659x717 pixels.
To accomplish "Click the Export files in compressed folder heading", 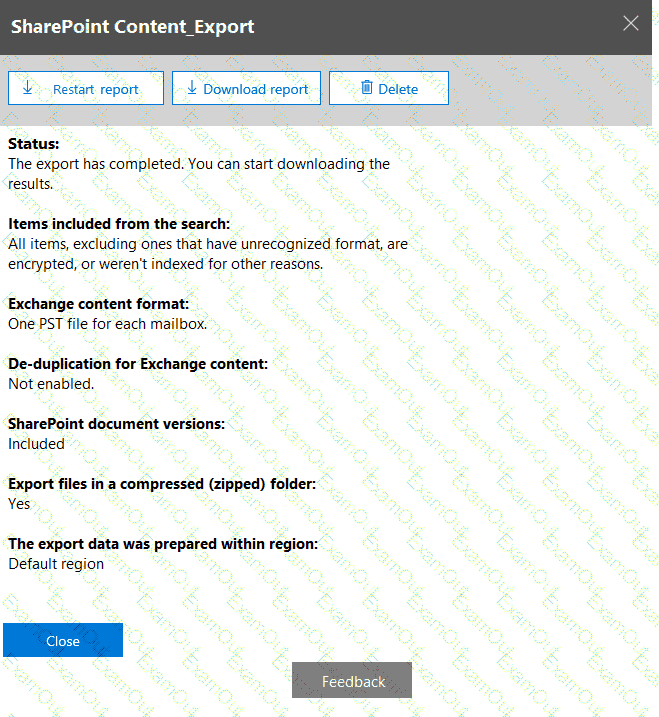I will point(162,484).
